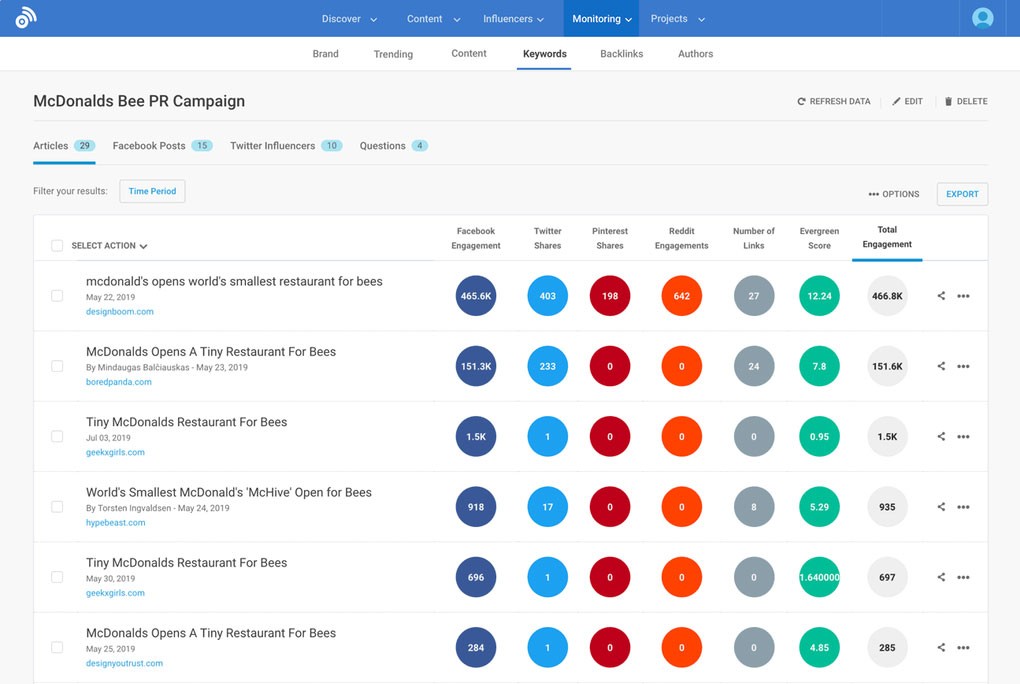Open the Questions tab
Viewport: 1020px width, 684px height.
click(394, 146)
